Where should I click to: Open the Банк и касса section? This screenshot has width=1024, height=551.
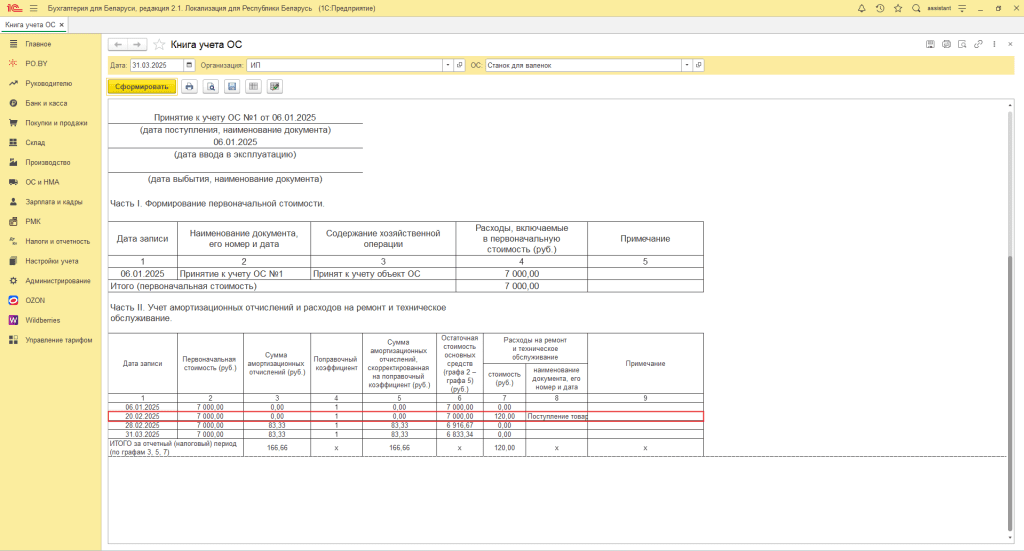coord(46,103)
